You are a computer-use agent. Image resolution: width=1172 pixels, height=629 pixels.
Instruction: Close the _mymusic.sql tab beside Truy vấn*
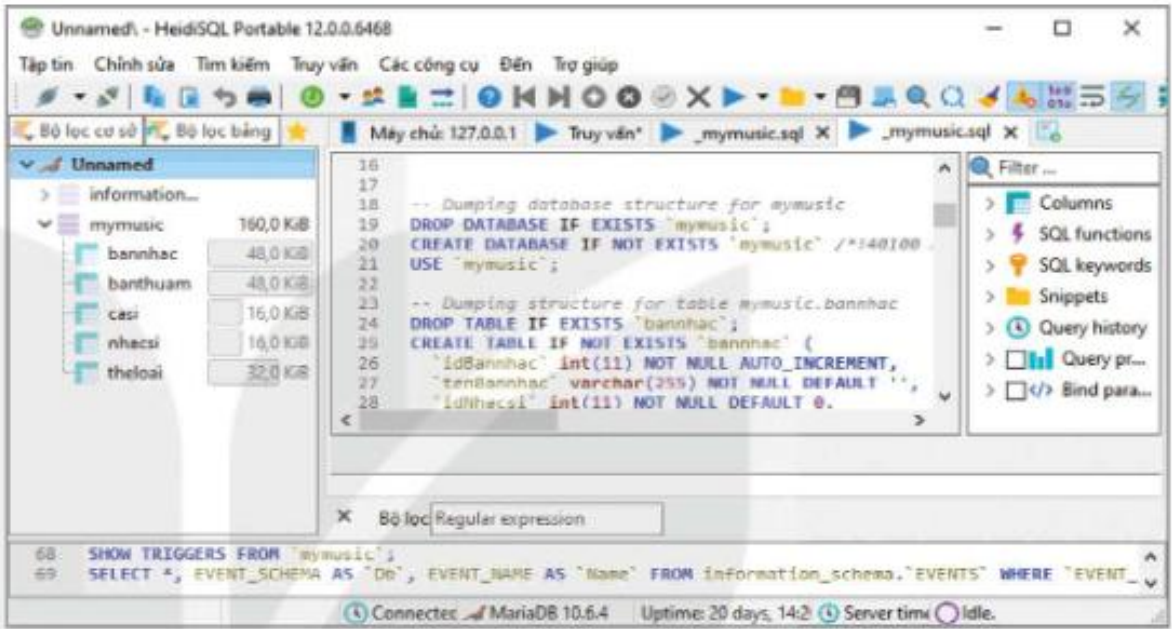tap(822, 133)
